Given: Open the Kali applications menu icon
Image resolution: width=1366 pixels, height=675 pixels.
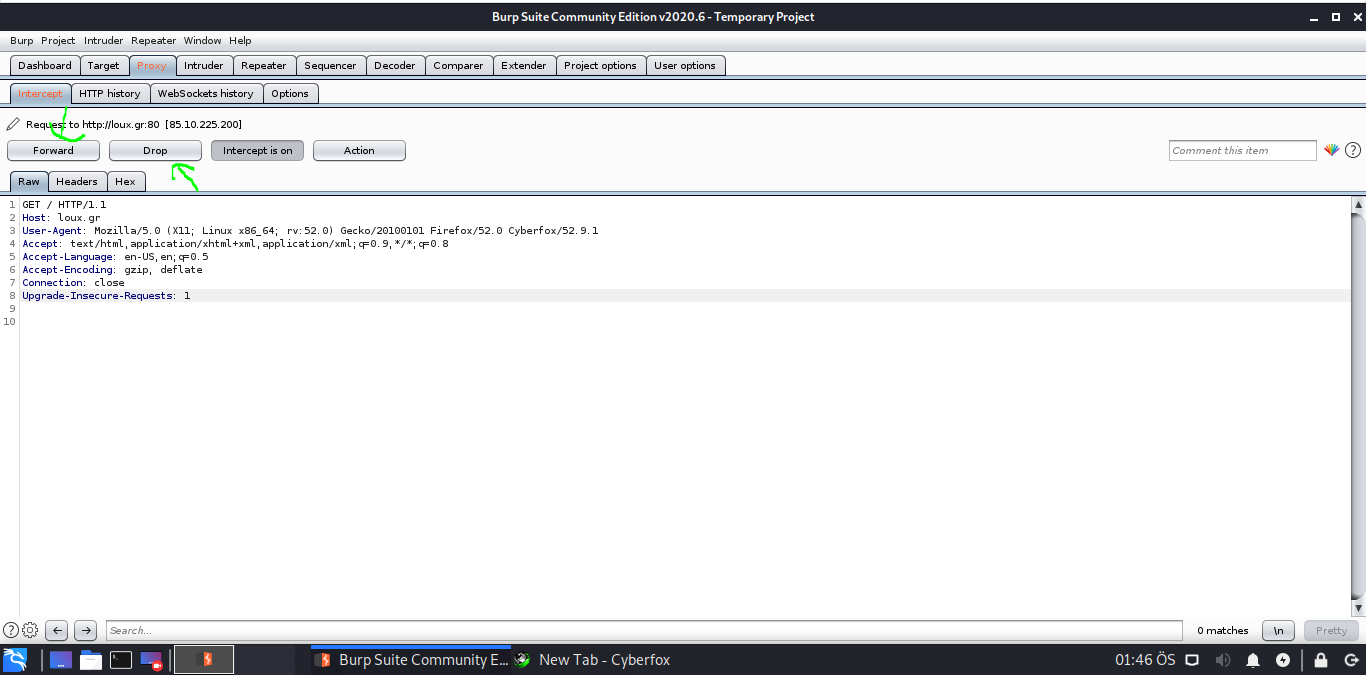Looking at the screenshot, I should (15, 660).
